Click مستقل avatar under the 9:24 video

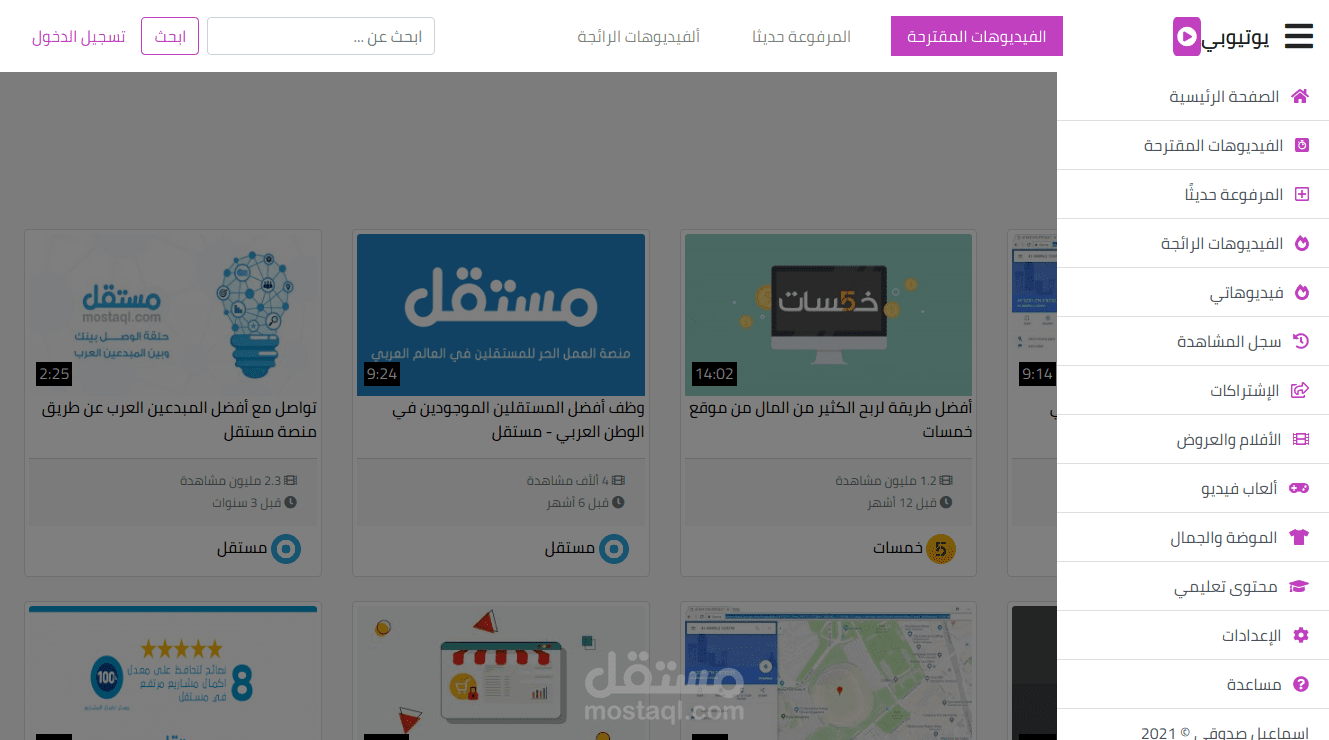click(613, 549)
